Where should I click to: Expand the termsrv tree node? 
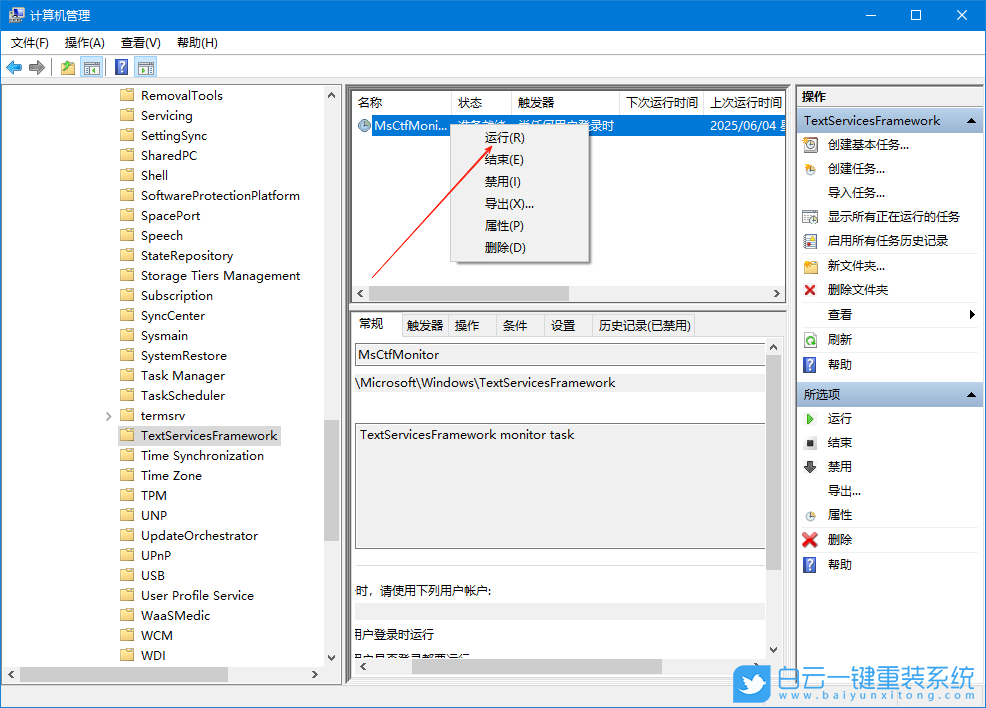[106, 415]
